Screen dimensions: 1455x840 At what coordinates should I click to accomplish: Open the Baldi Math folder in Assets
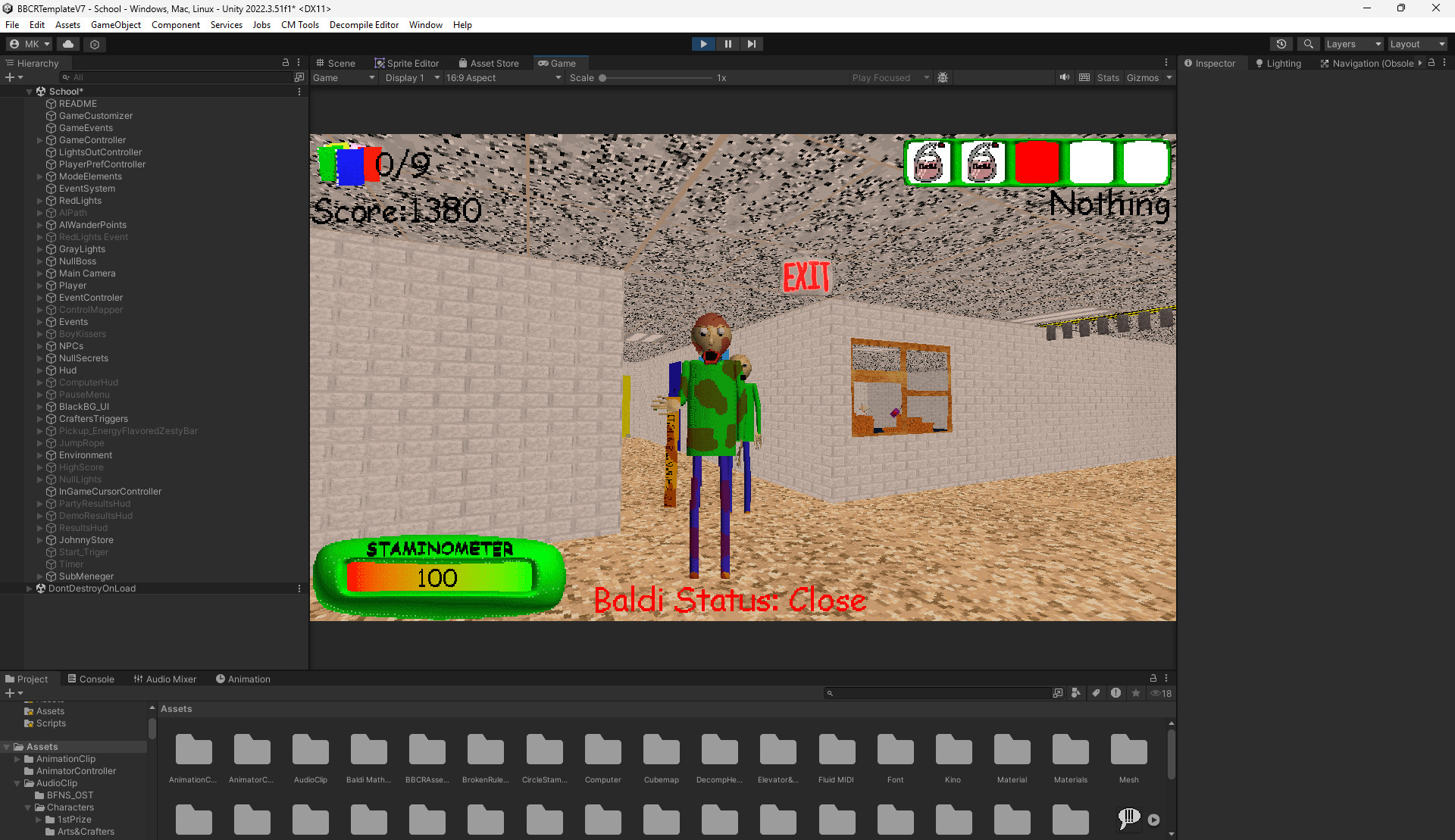(x=368, y=750)
